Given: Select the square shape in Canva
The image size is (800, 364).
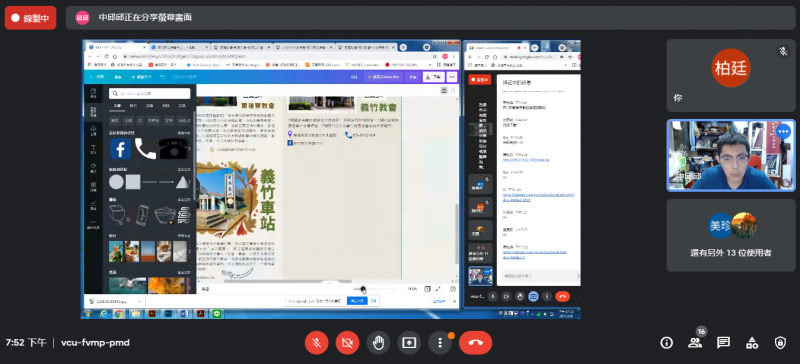Looking at the screenshot, I should [133, 182].
